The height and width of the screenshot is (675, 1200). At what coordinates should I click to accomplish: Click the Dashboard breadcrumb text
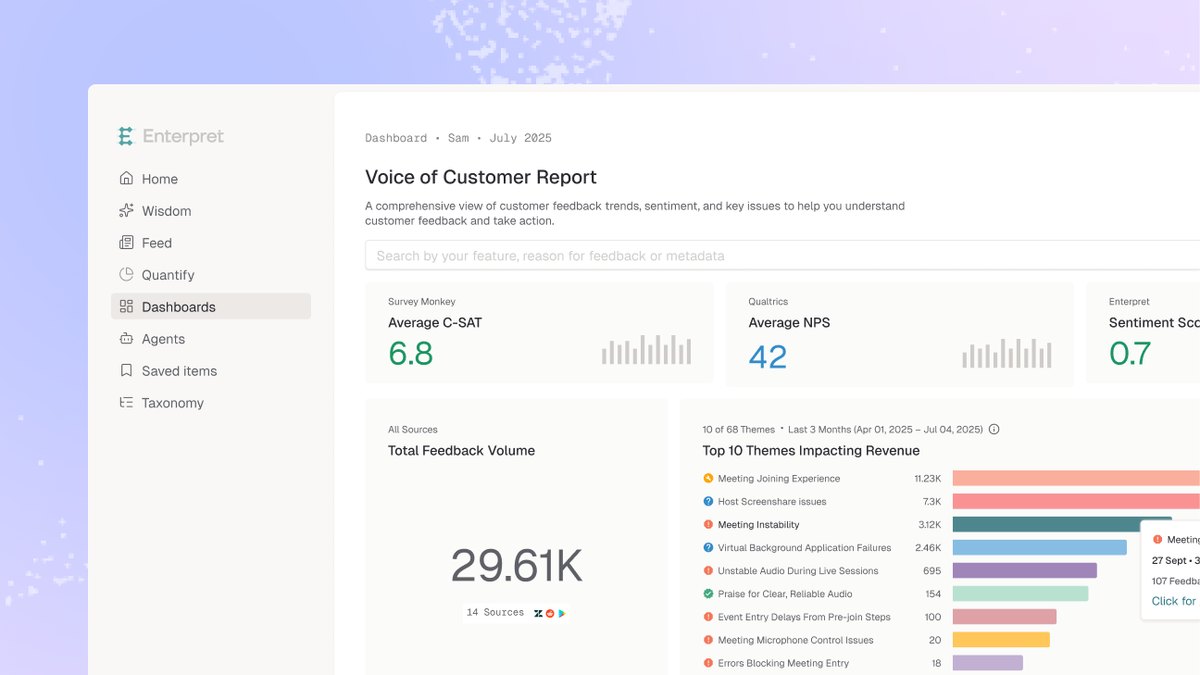[x=396, y=138]
